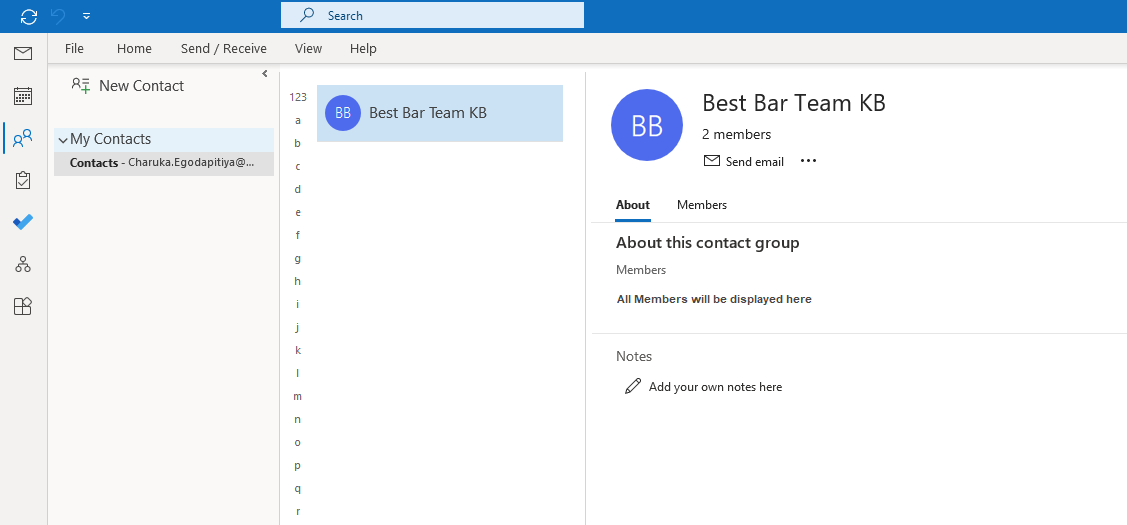
Task: Click the New Contact button
Action: pos(128,86)
